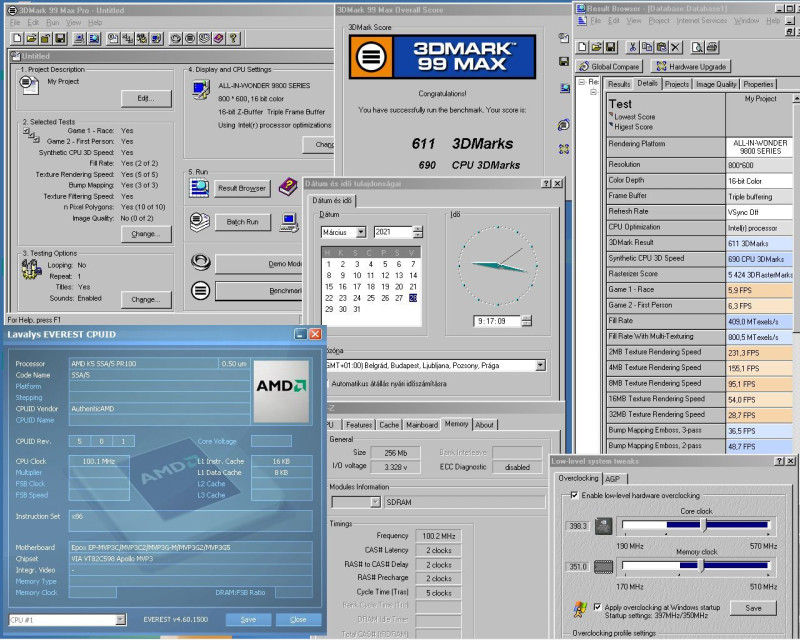Click project description document icon
Image resolution: width=800 pixels, height=640 pixels.
click(29, 84)
